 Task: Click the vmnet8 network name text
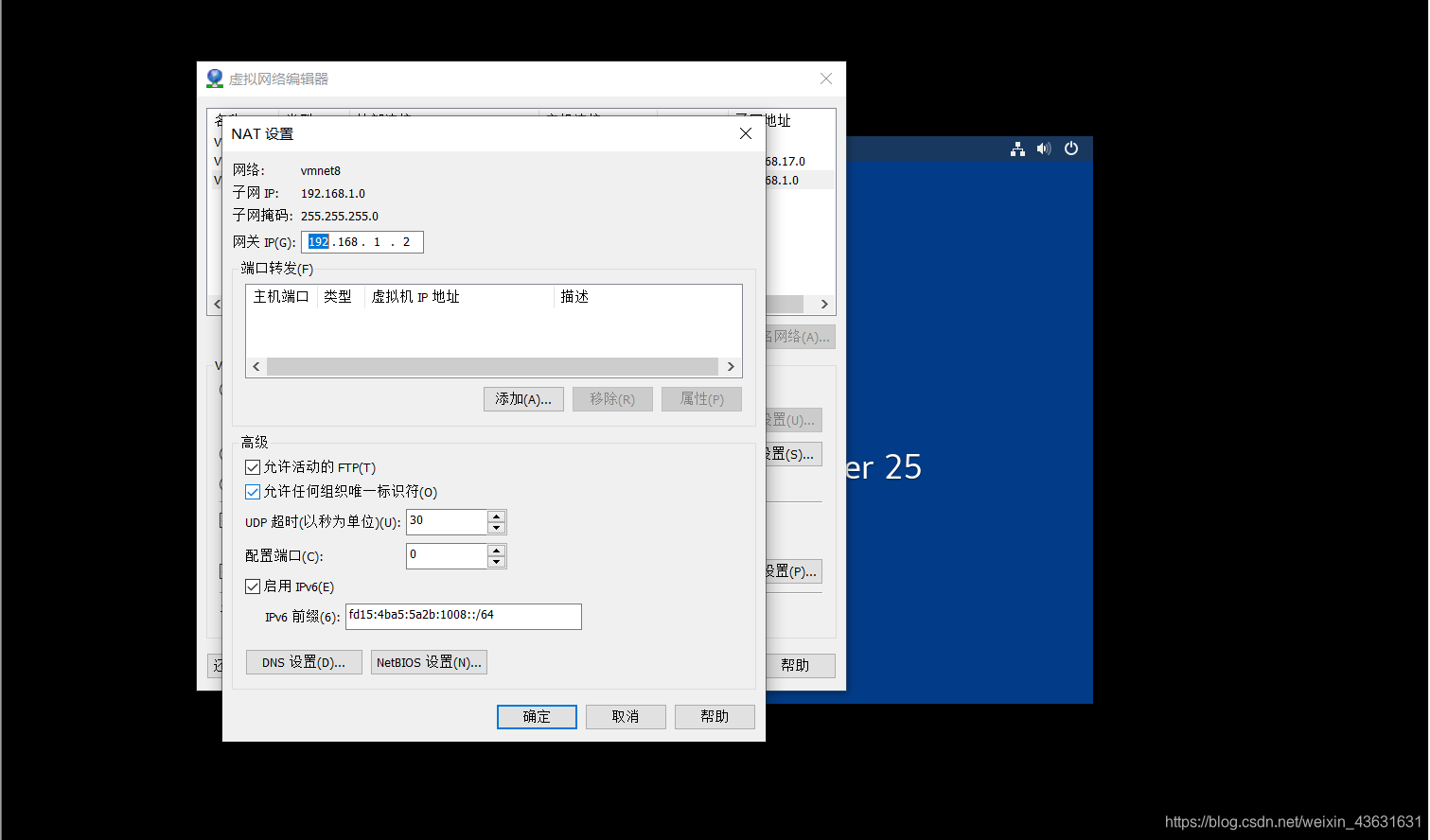click(x=321, y=171)
